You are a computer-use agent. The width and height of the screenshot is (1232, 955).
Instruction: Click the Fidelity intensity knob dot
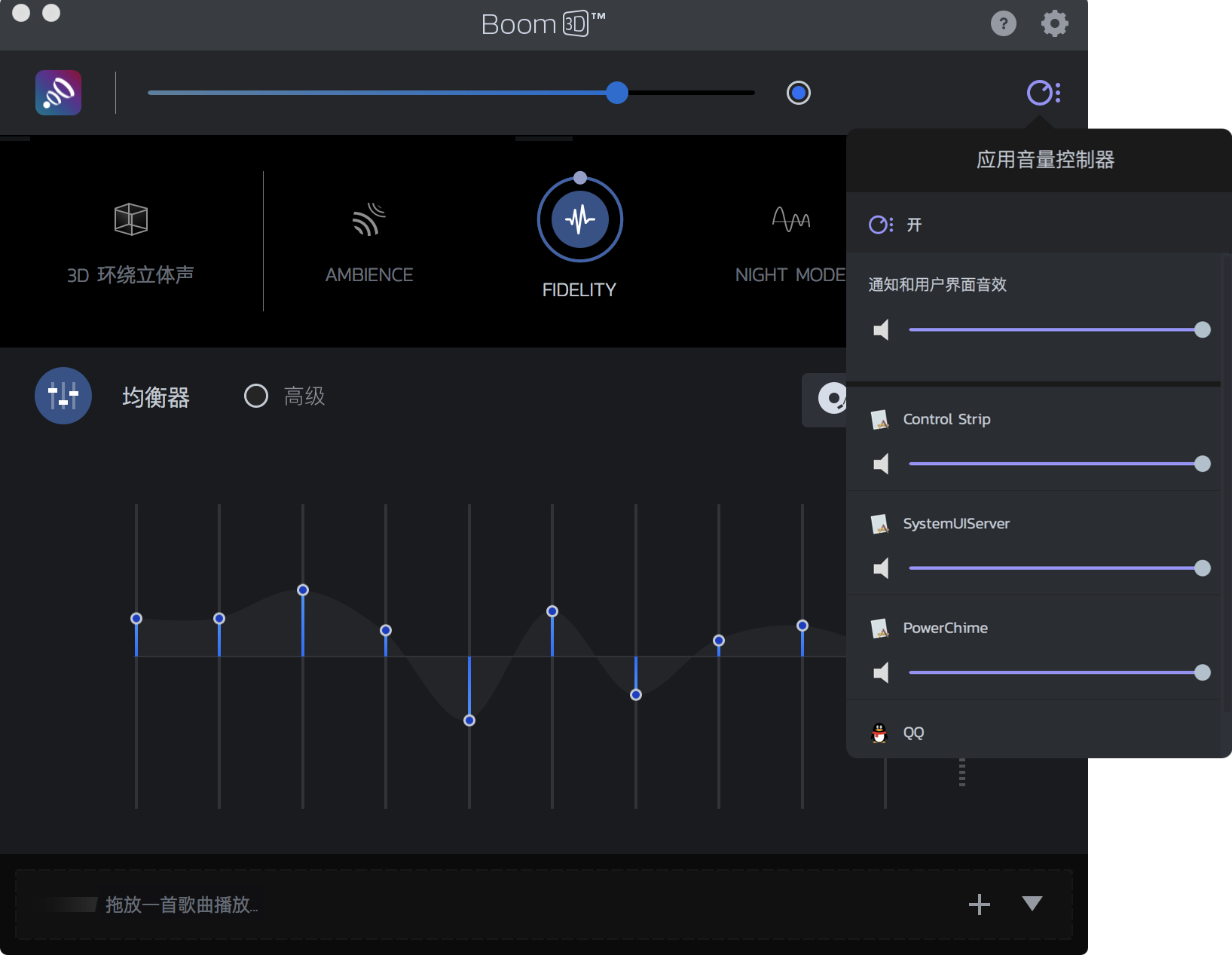[579, 178]
